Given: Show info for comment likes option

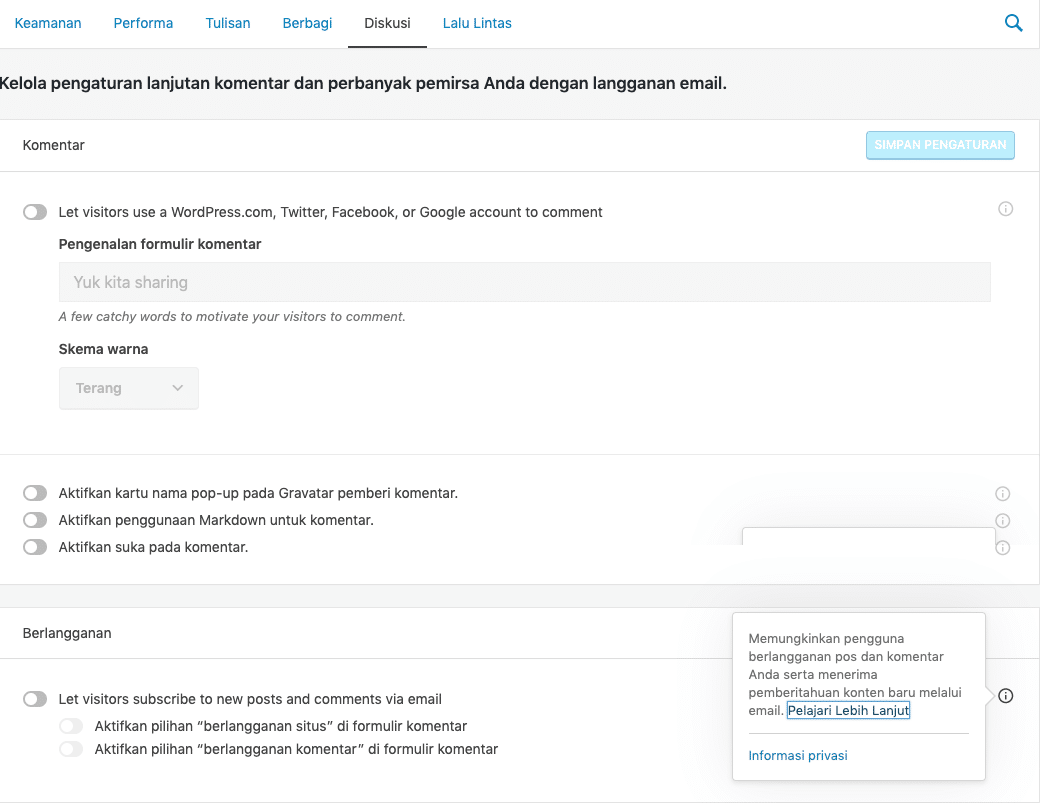Looking at the screenshot, I should point(1002,548).
